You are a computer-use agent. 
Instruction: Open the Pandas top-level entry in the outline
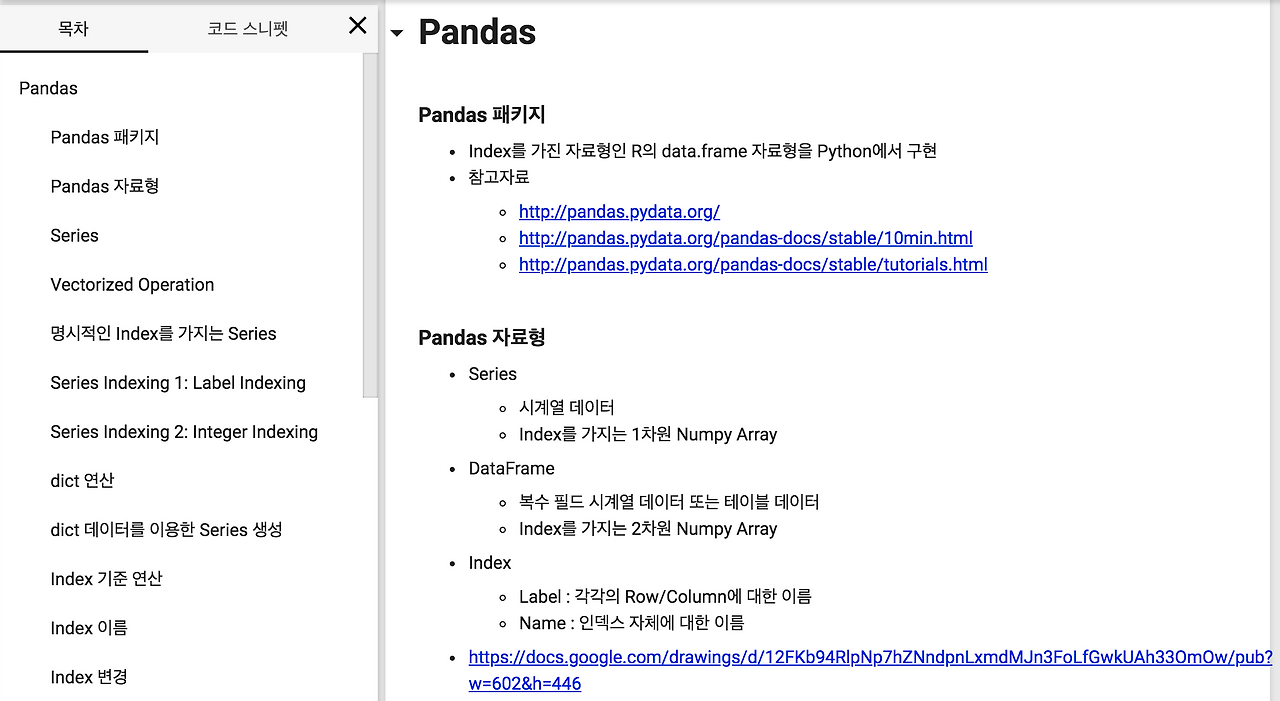pyautogui.click(x=48, y=88)
